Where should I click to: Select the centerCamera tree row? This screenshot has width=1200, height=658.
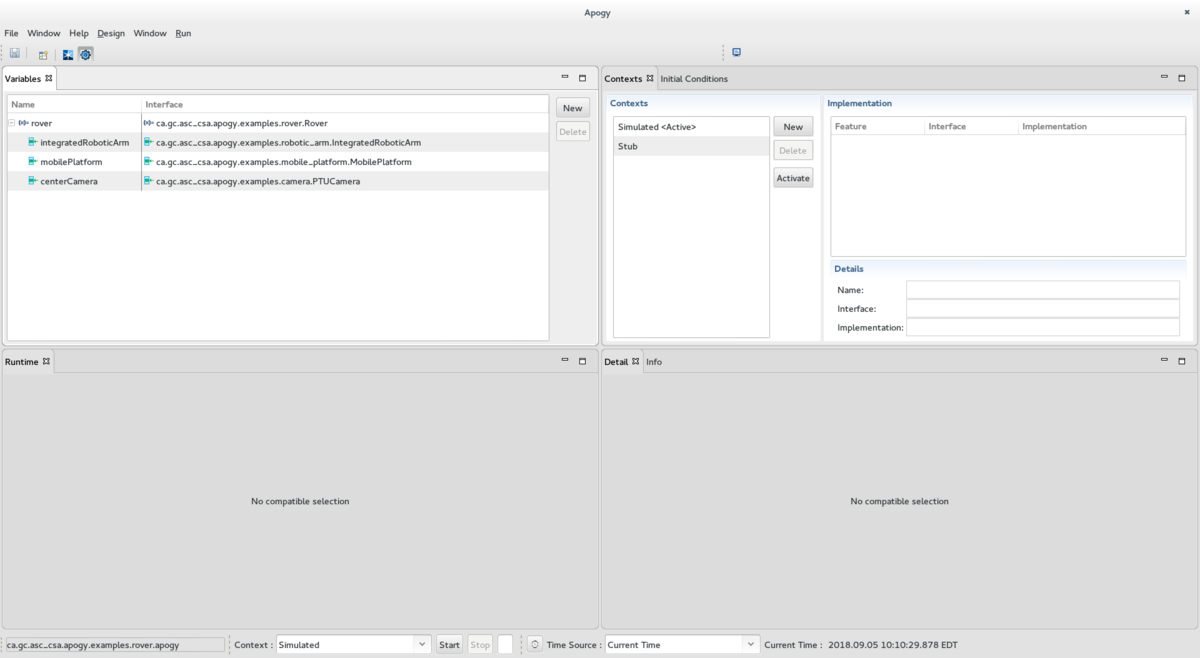[x=278, y=181]
